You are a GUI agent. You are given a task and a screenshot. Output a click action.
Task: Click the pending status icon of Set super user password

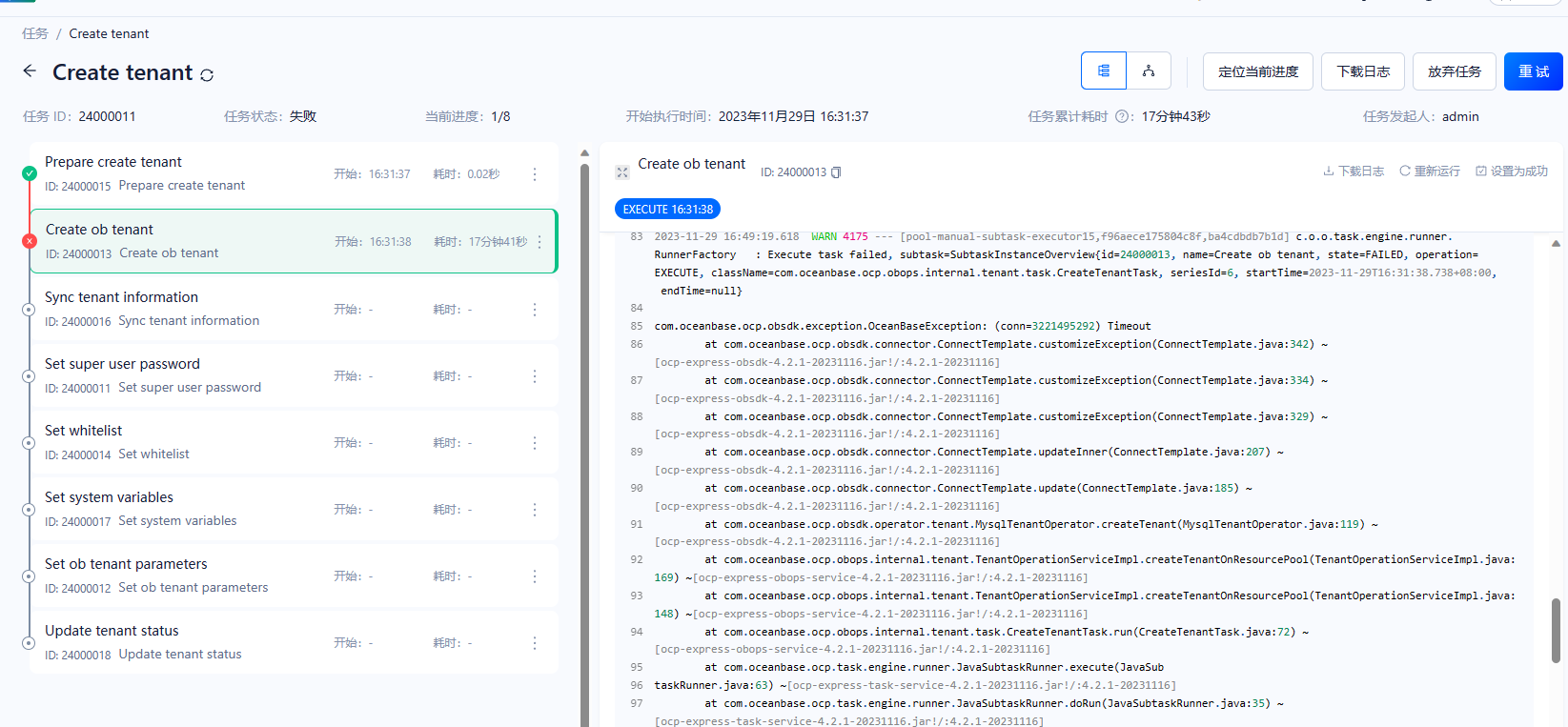pyautogui.click(x=29, y=376)
